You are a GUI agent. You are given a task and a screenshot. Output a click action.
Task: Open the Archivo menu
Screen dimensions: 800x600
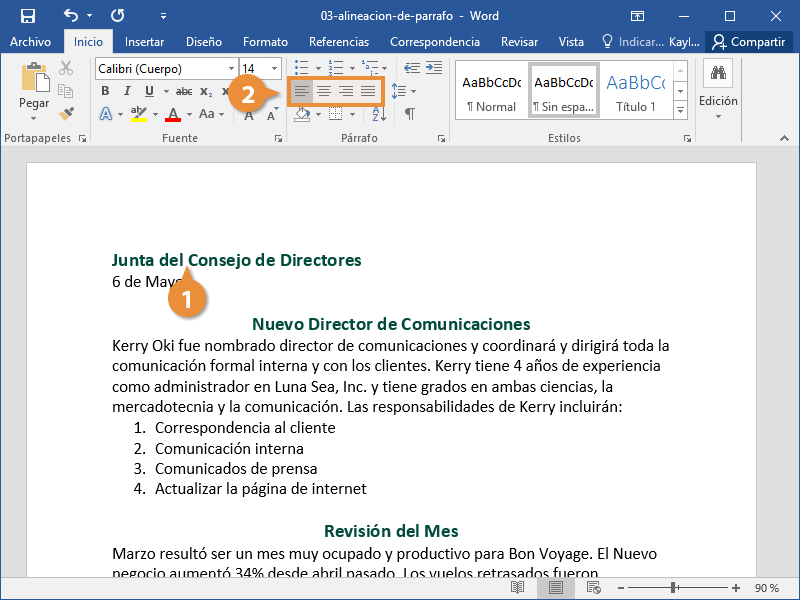pyautogui.click(x=30, y=42)
